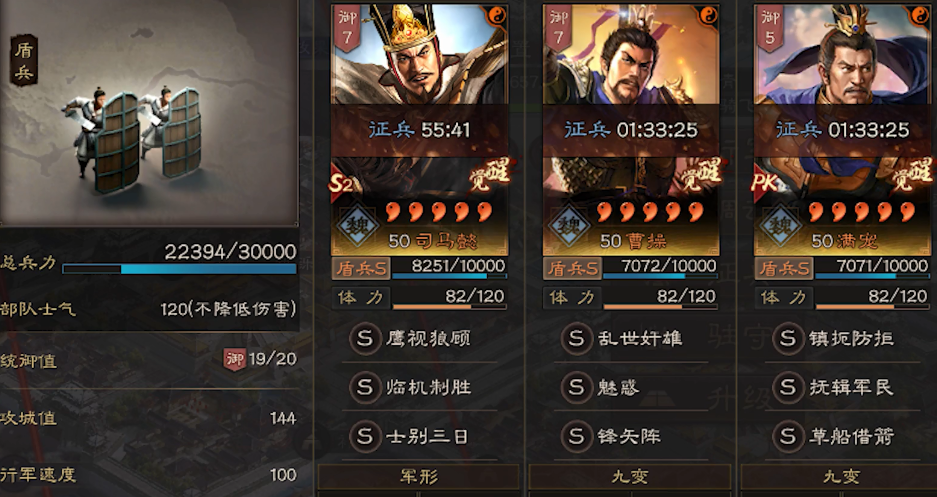Click the yin-yang icon on Sima Yi's card

(x=497, y=16)
